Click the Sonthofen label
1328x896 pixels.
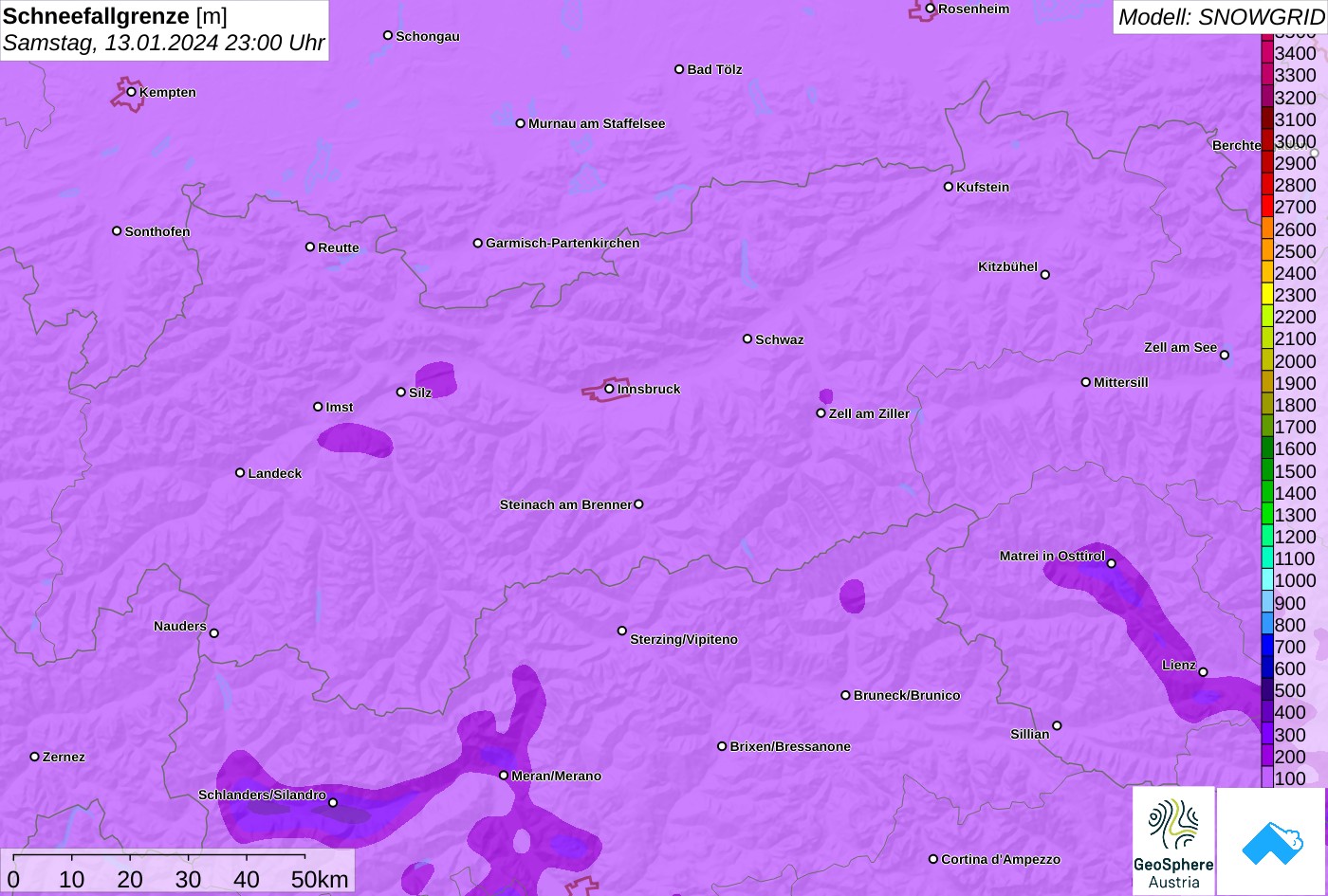[157, 231]
